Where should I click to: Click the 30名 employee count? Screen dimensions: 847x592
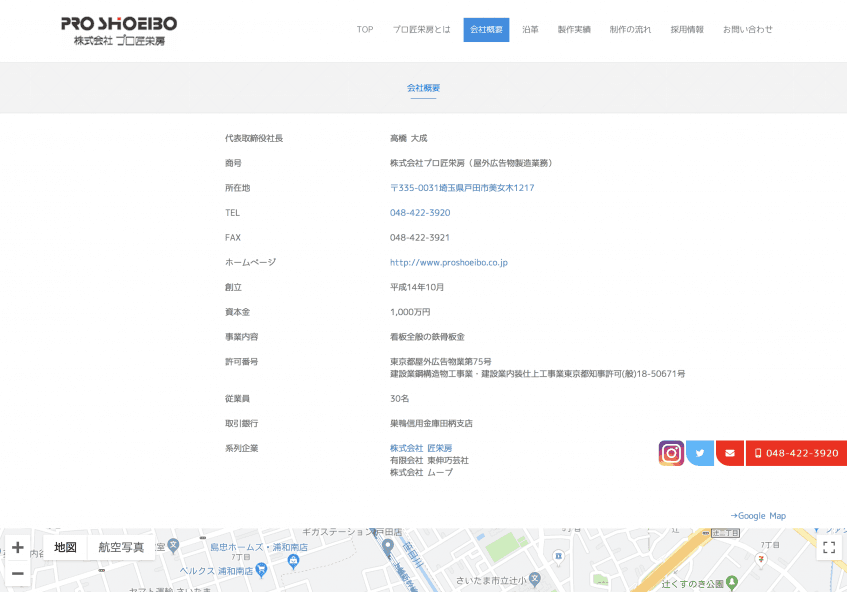tap(399, 399)
